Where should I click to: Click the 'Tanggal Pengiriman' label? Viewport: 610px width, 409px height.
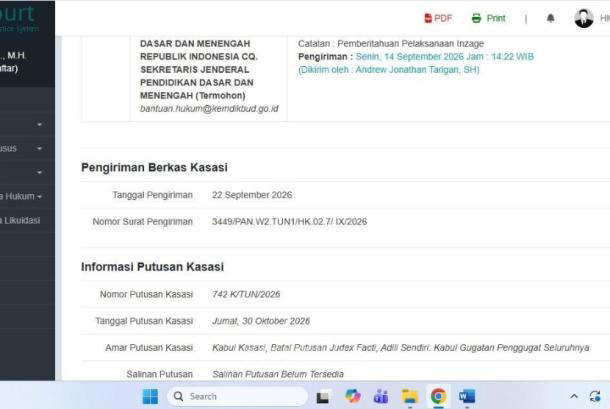point(152,195)
